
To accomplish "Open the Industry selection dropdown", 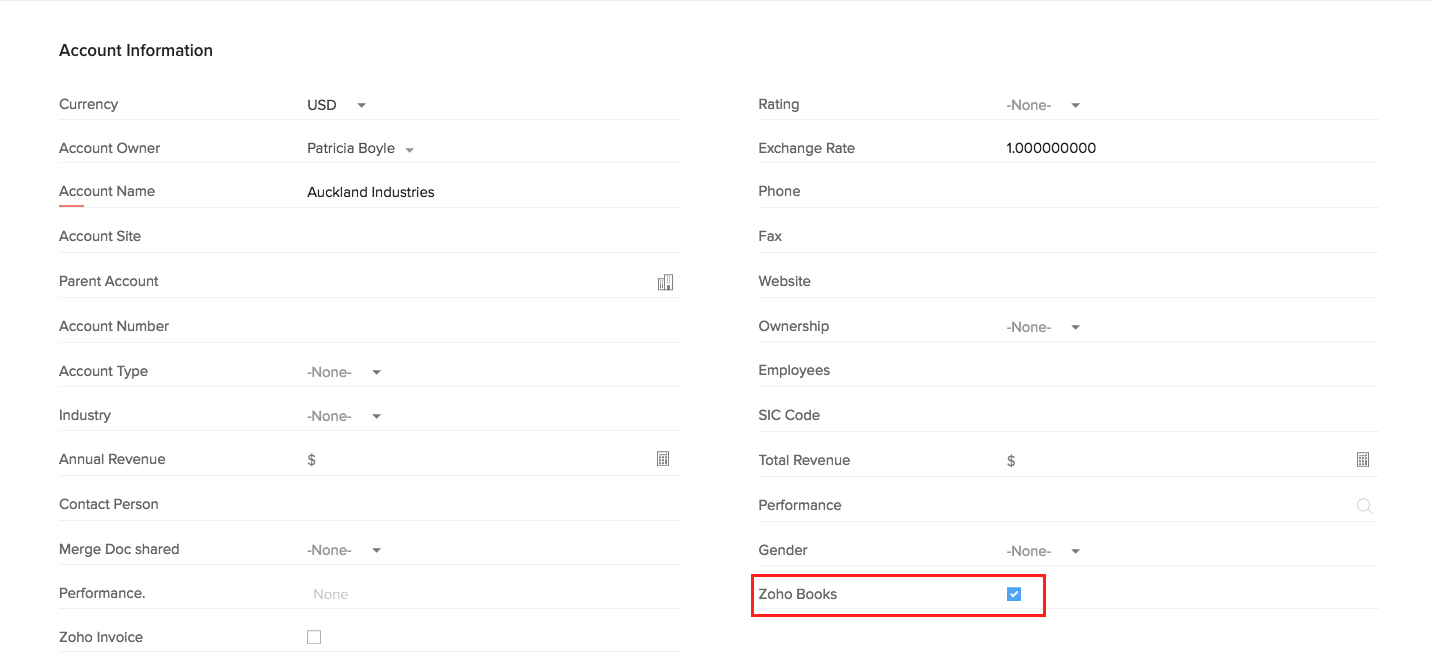I will (x=345, y=415).
